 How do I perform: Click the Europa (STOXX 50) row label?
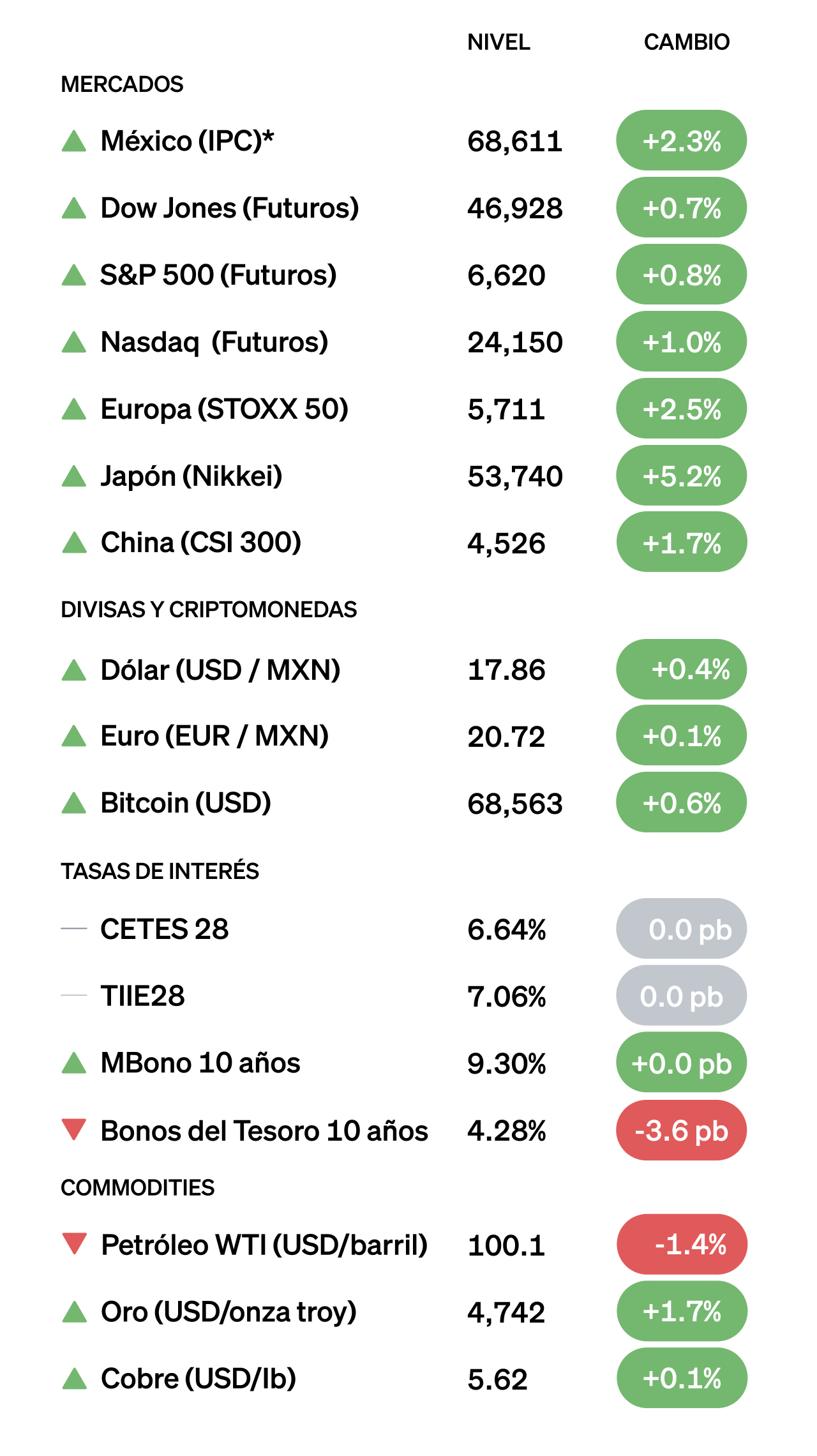pos(225,409)
